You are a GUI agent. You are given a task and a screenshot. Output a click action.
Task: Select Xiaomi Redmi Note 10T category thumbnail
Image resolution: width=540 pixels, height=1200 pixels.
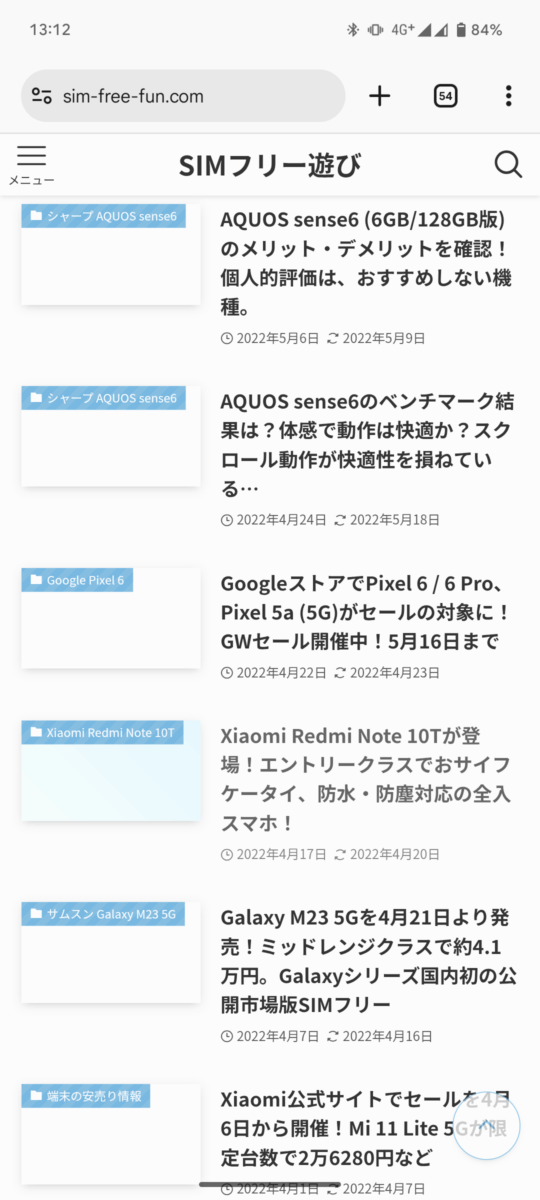tap(111, 770)
